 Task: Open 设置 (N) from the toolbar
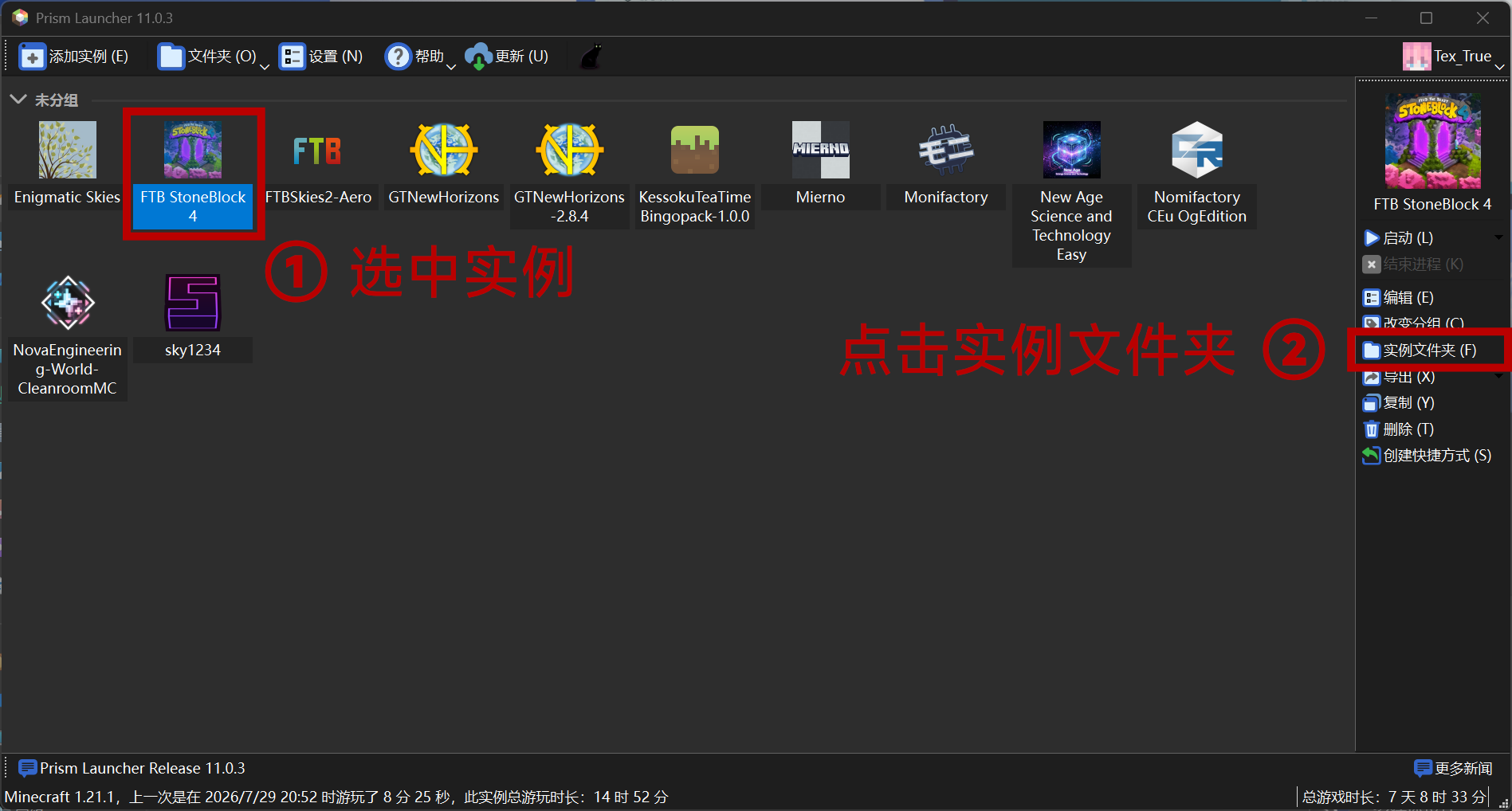tap(320, 57)
